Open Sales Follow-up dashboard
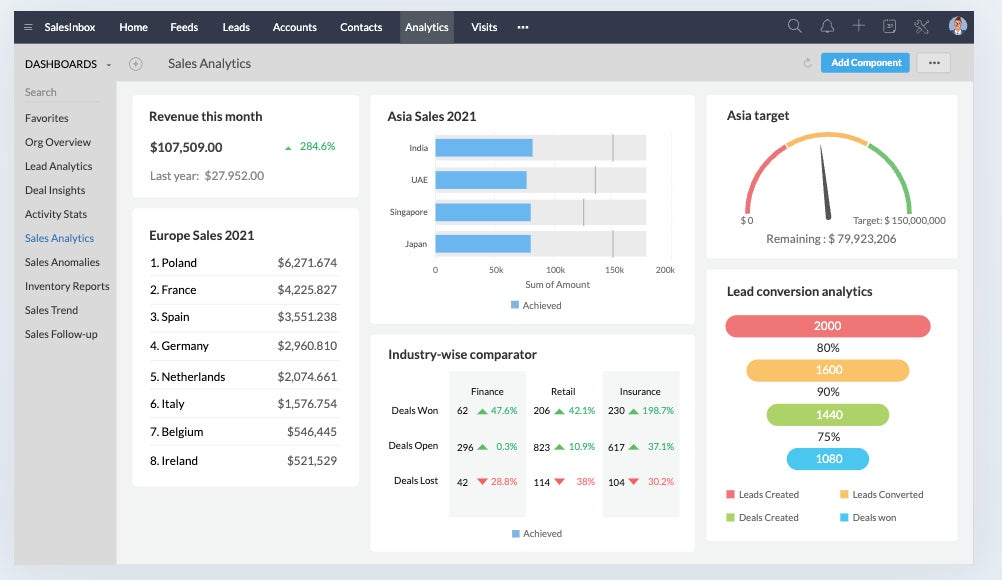Image resolution: width=1002 pixels, height=580 pixels. 61,334
